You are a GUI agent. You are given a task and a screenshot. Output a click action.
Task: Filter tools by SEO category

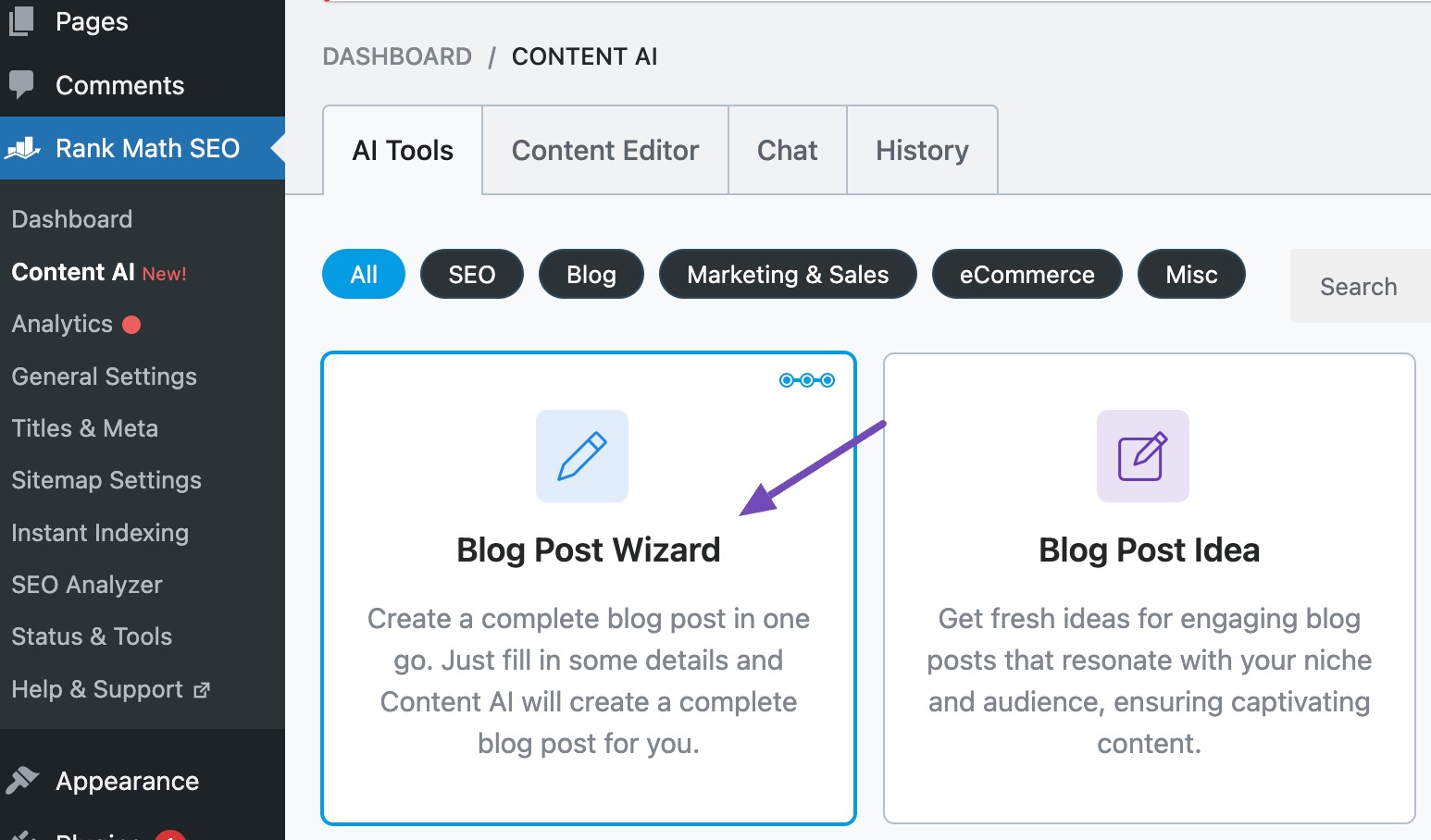(x=471, y=275)
